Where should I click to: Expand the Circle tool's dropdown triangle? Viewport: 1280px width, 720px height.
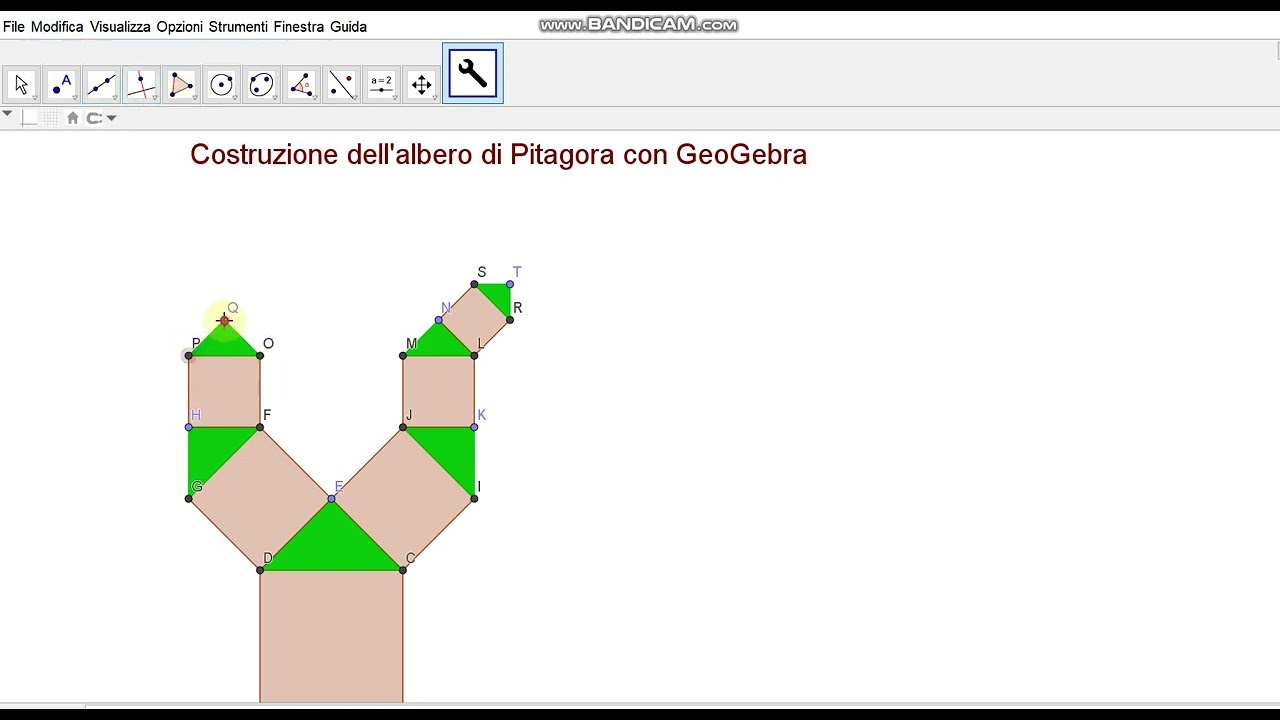click(234, 98)
